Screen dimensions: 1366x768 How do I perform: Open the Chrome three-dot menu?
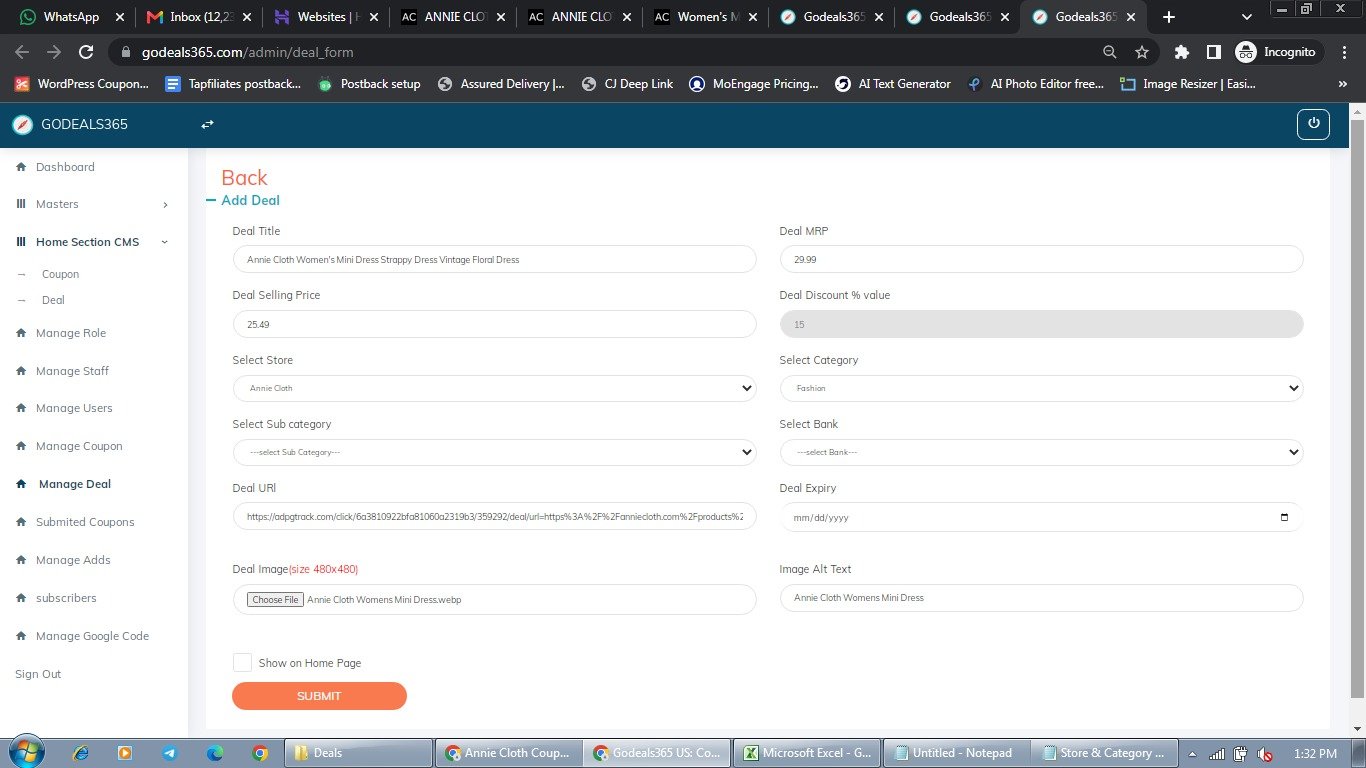point(1343,52)
